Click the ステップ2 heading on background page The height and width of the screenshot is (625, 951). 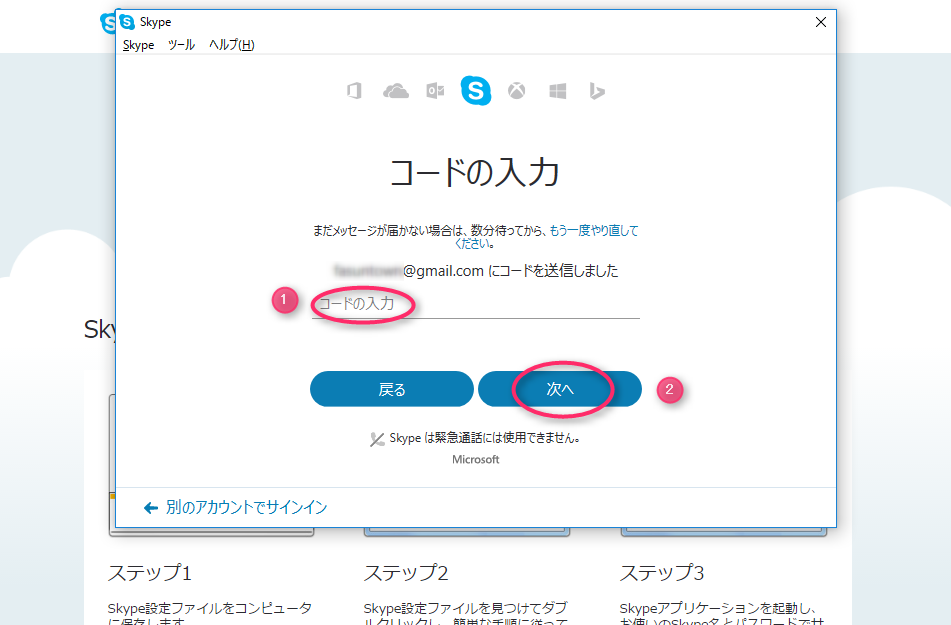point(406,573)
